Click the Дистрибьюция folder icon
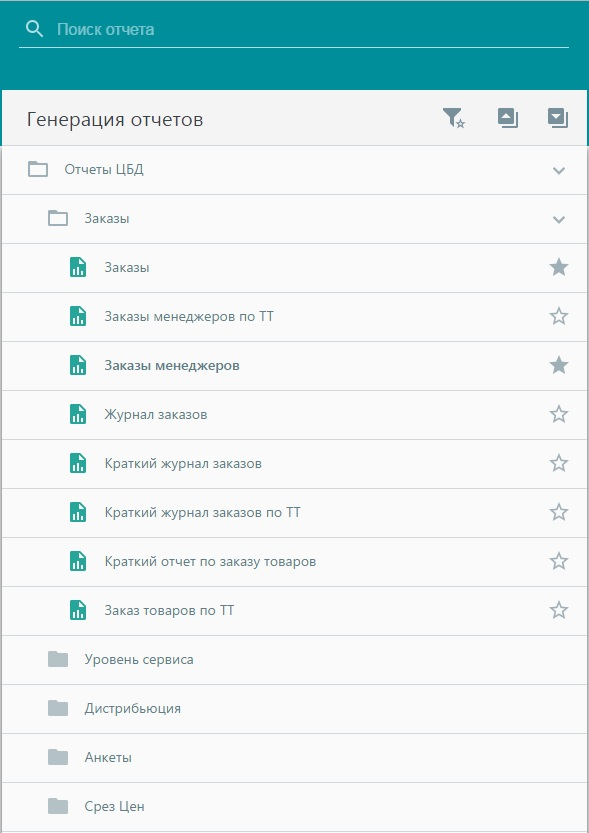 58,708
